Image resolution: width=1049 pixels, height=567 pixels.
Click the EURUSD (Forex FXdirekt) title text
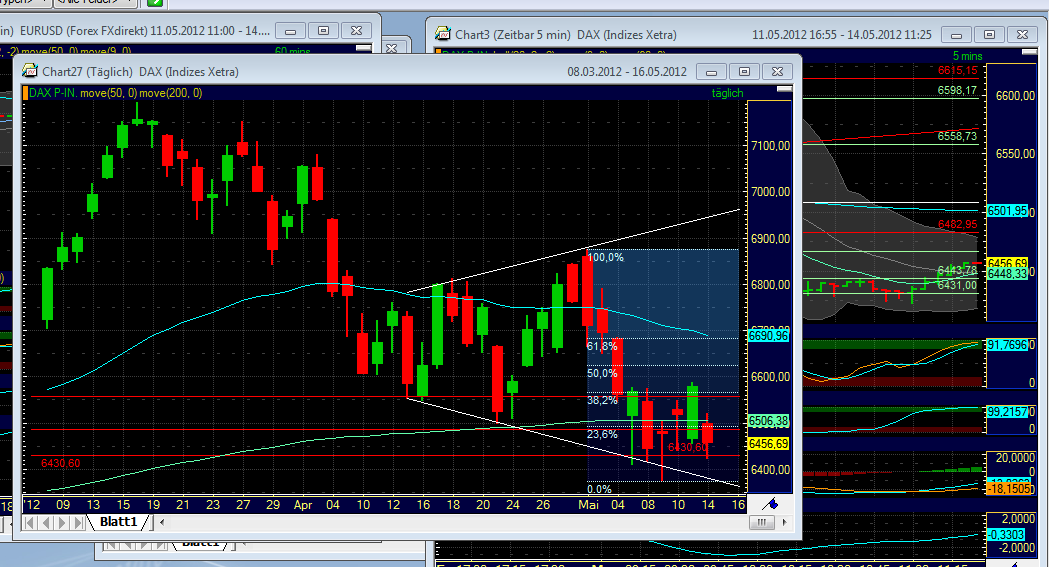[x=84, y=31]
